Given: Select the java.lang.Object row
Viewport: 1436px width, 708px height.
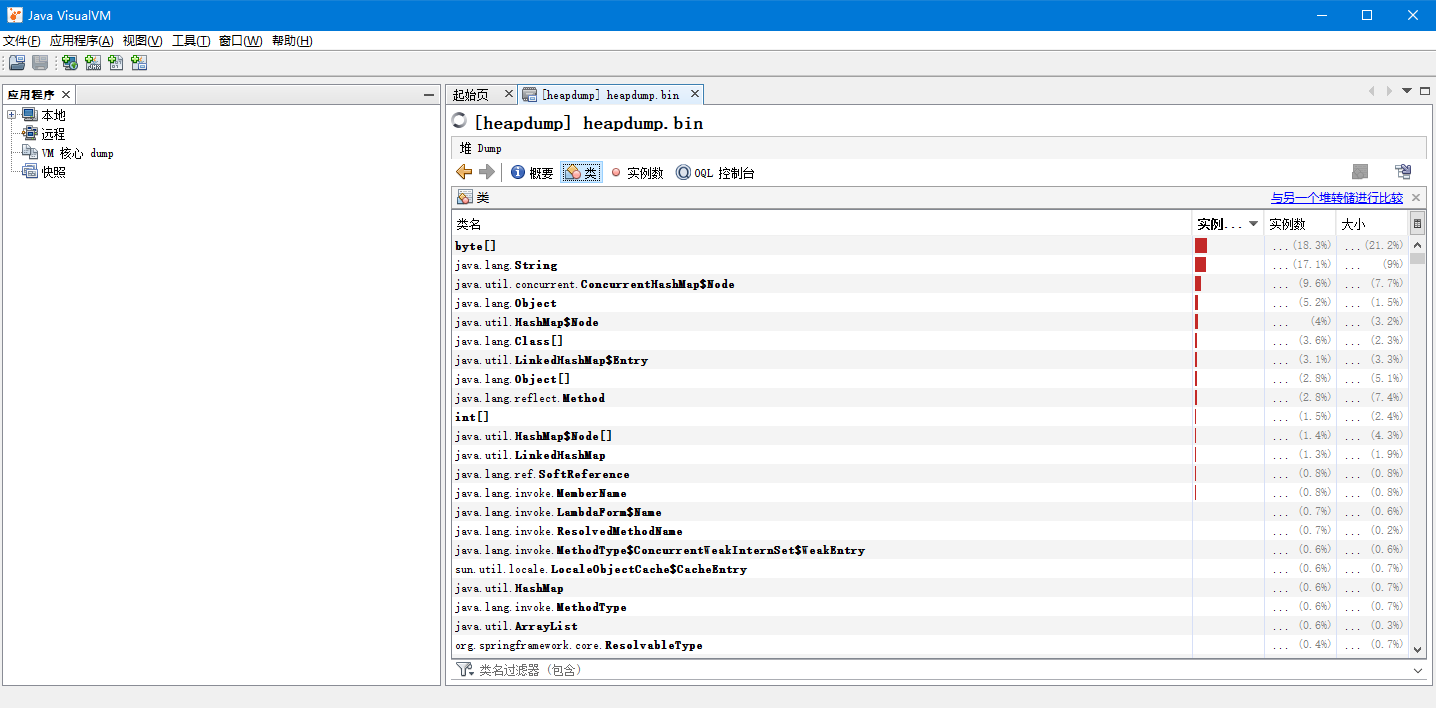Looking at the screenshot, I should 930,303.
